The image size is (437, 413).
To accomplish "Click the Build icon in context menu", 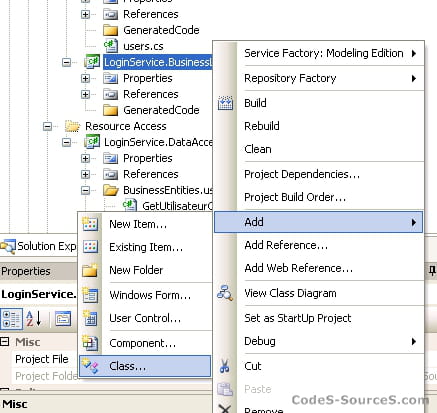I will point(225,103).
